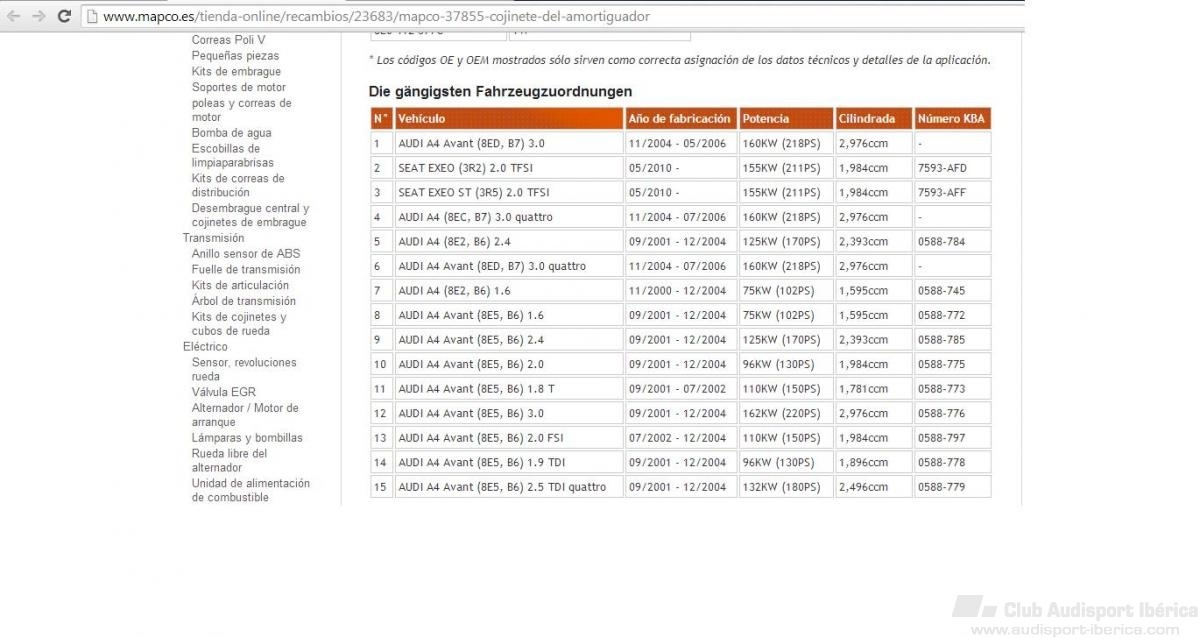
Task: Select KBA number 0588-745
Action: (941, 290)
